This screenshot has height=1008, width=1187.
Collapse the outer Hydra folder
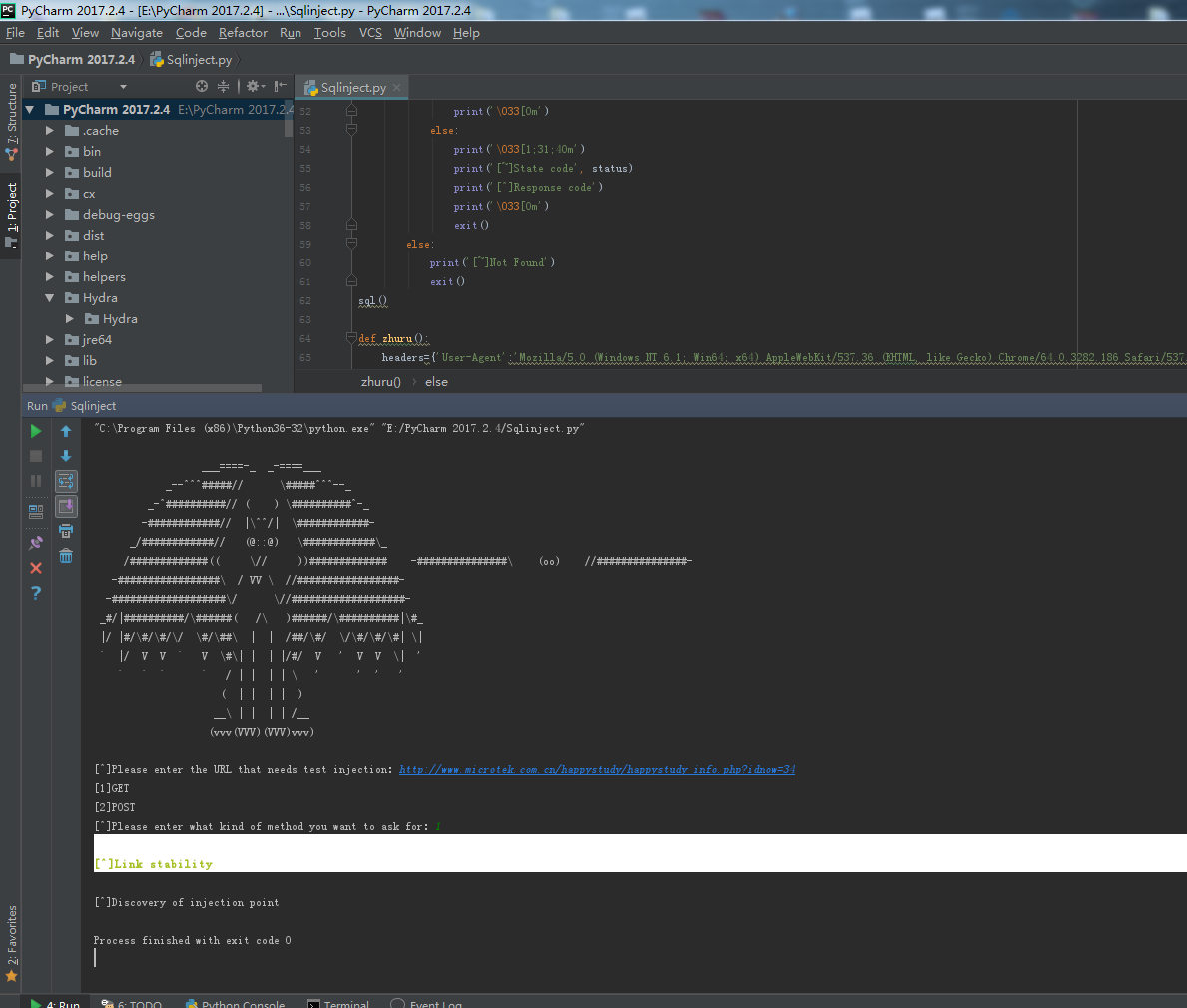49,298
